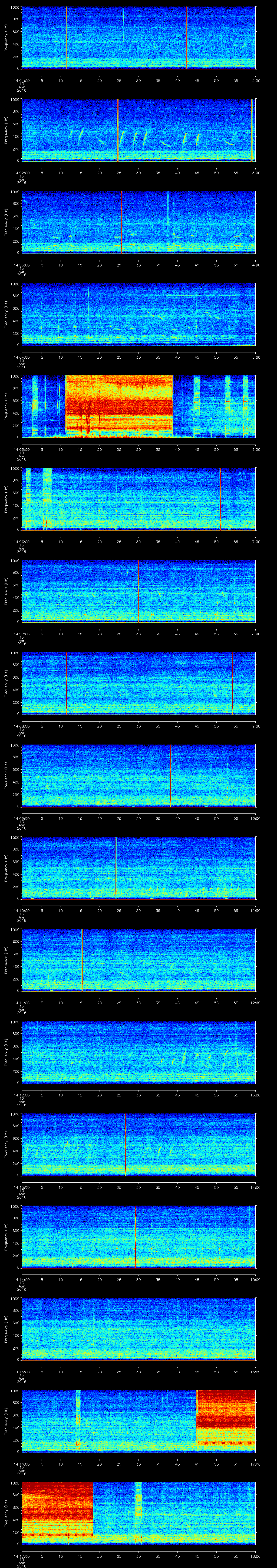Click the '14:00' end time label

point(256,1186)
